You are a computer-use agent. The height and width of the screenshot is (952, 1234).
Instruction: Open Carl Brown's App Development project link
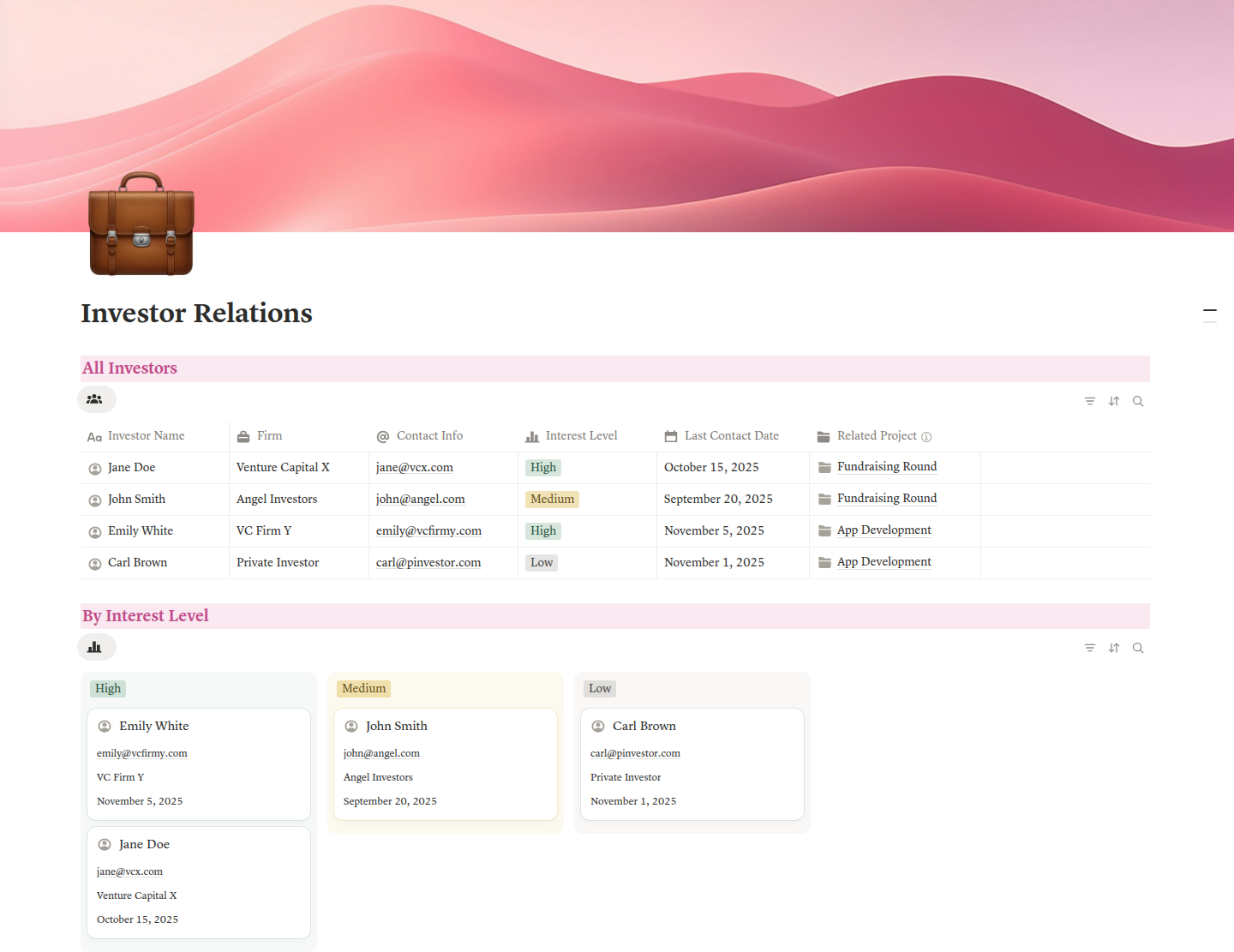click(884, 562)
